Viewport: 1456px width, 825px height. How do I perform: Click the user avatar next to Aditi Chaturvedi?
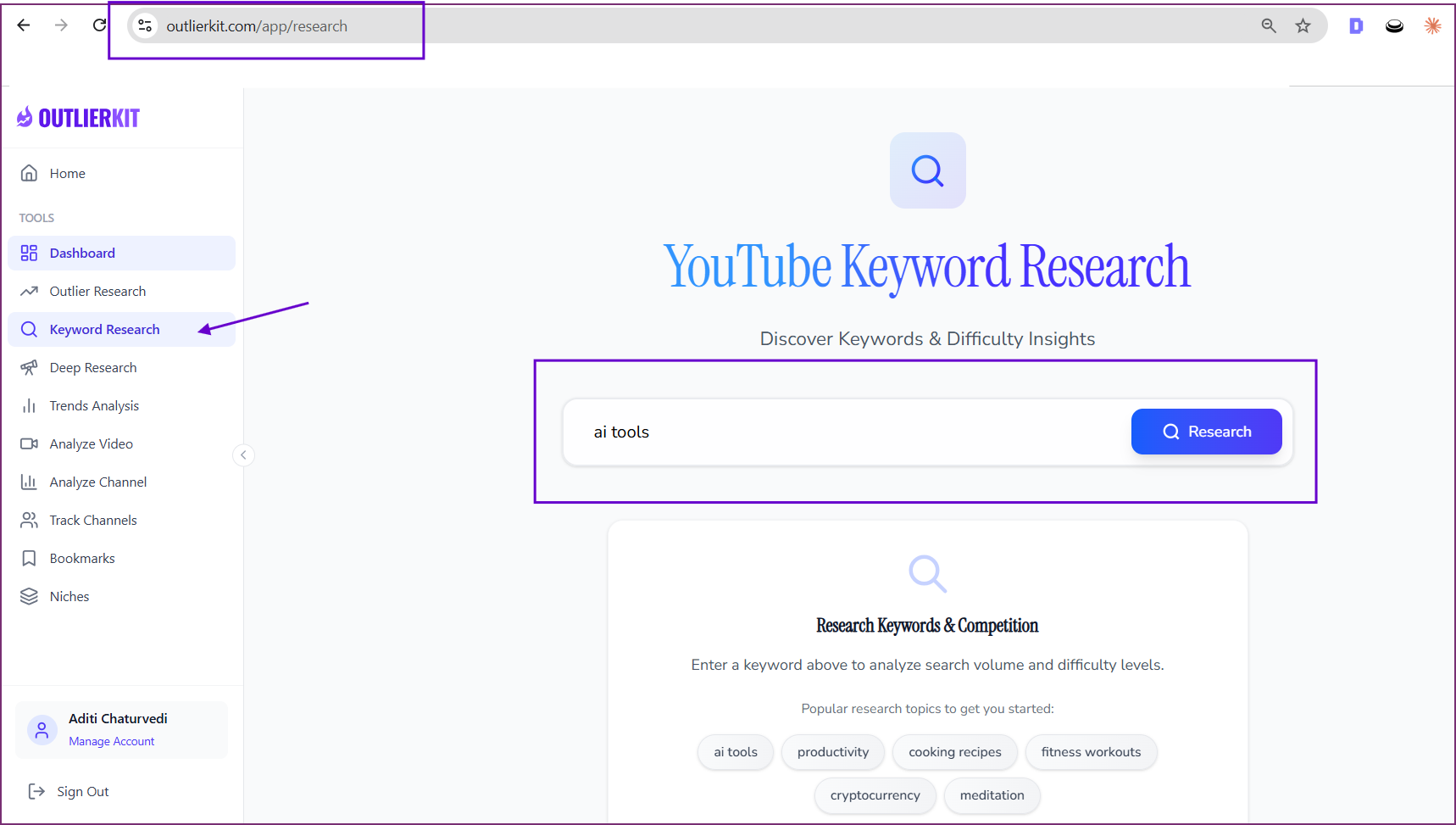pos(42,729)
